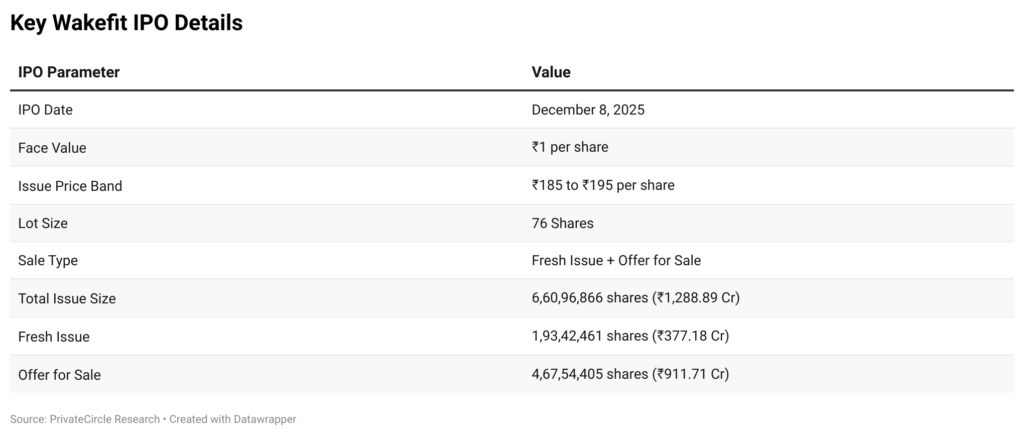Select the "₹1 per share" value cell

click(x=570, y=147)
